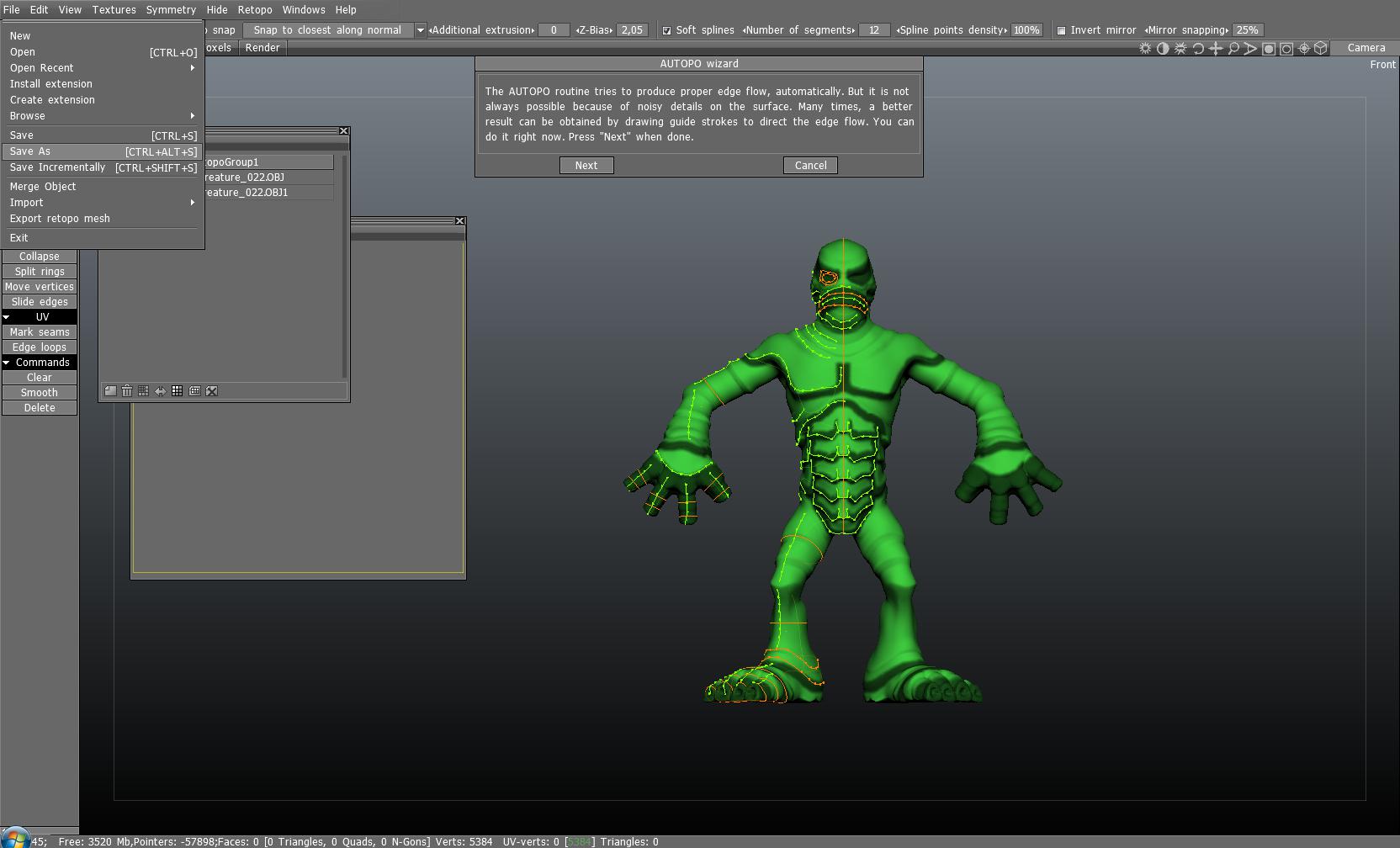Open the Textures menu
The height and width of the screenshot is (848, 1400).
(114, 10)
